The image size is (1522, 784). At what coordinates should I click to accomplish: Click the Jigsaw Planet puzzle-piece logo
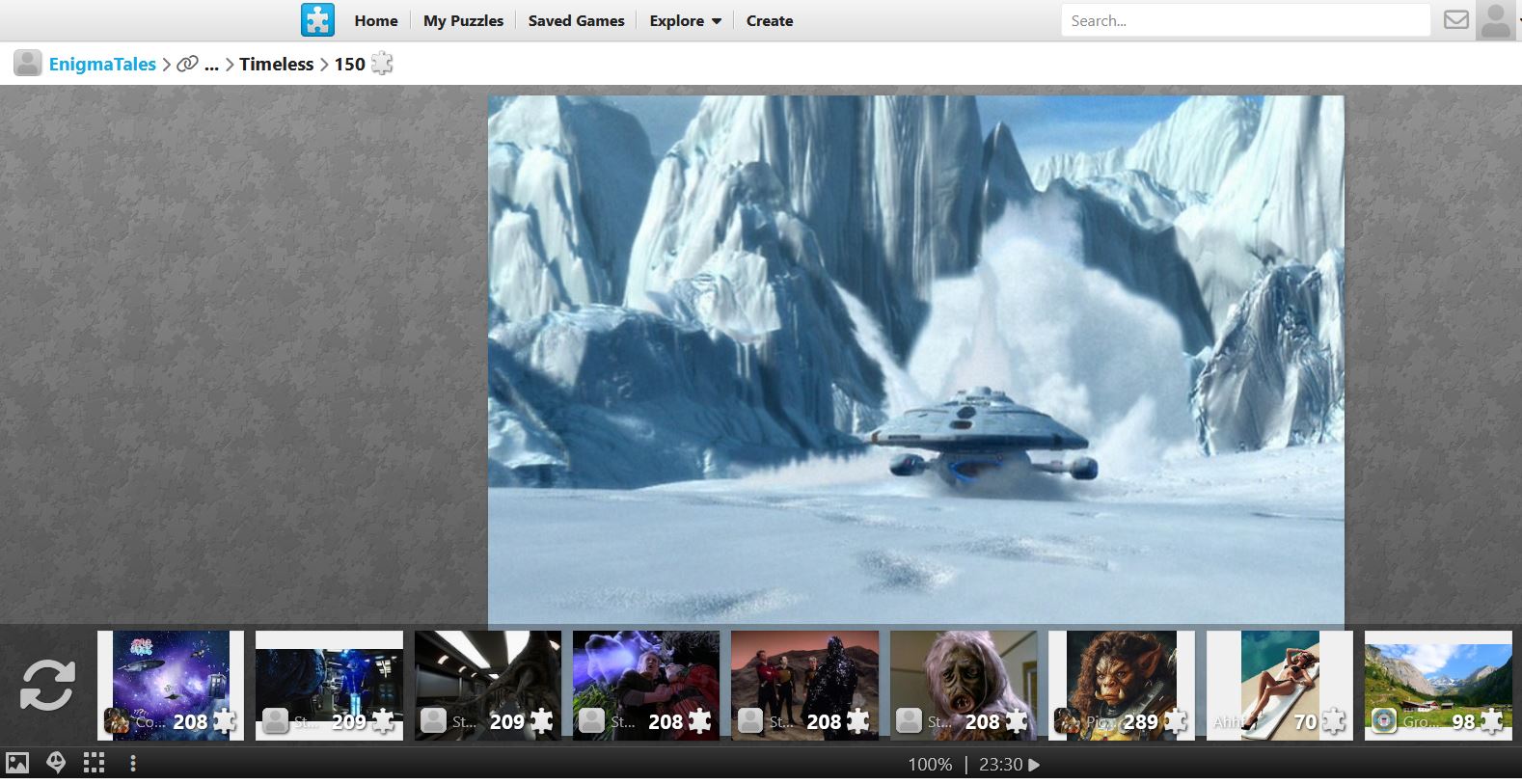(x=317, y=20)
